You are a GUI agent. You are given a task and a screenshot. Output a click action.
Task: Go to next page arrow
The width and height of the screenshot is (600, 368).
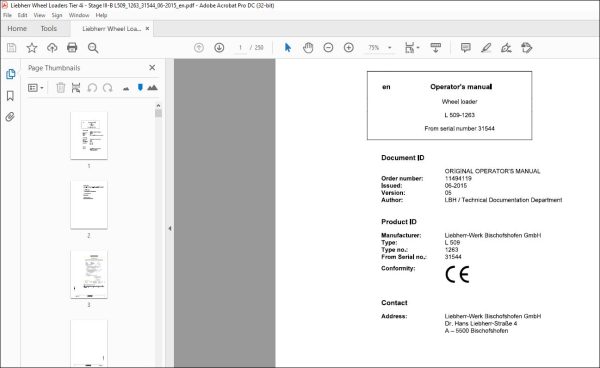(x=219, y=47)
